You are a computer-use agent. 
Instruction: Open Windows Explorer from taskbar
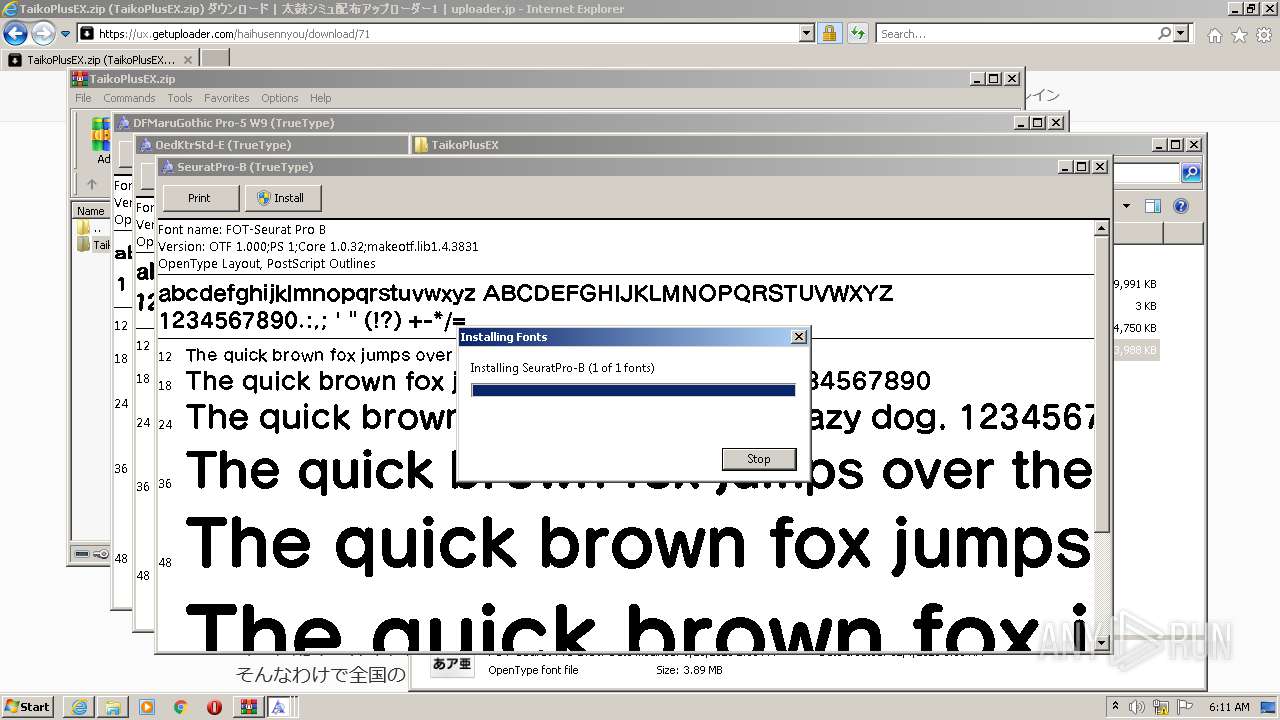click(113, 707)
